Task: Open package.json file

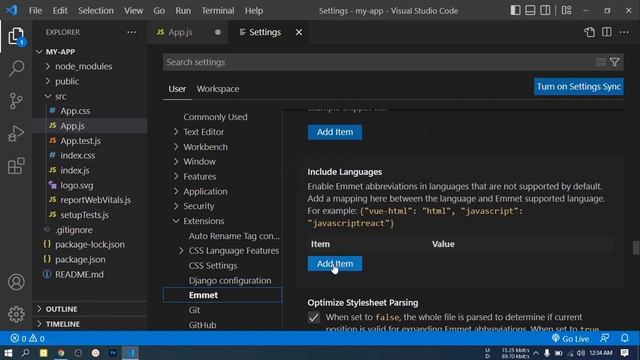Action: tap(80, 259)
